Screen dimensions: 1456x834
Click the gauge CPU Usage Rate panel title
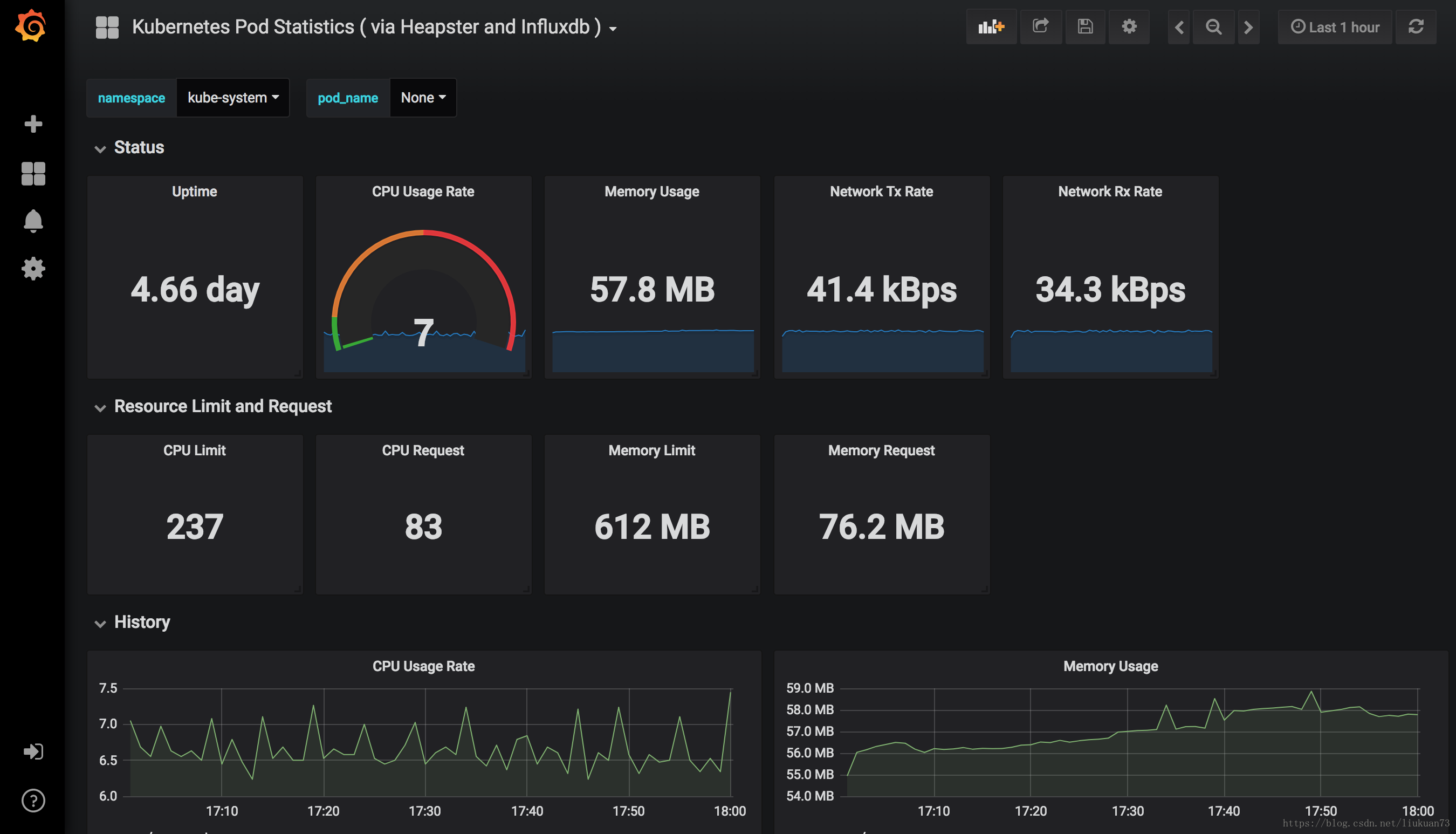pyautogui.click(x=423, y=192)
